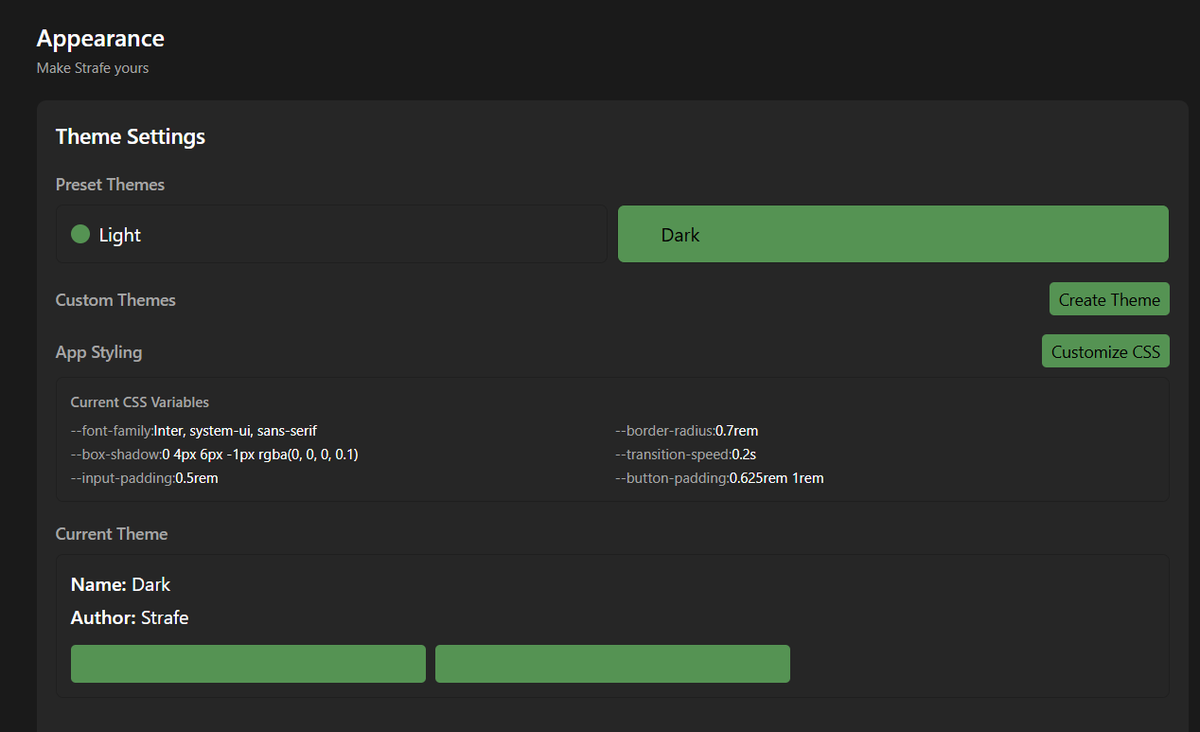Click the 'Name: Dark' line

point(121,584)
